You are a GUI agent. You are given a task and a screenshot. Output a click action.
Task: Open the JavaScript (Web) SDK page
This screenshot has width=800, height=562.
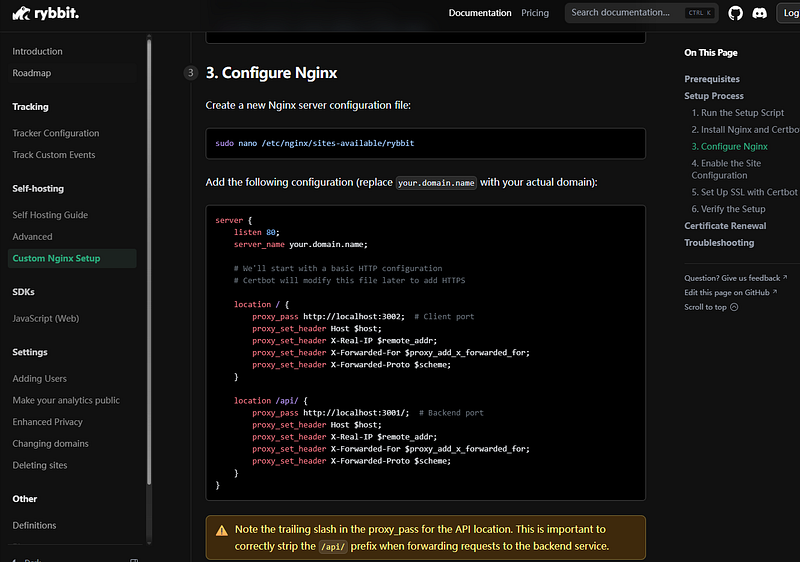click(45, 318)
